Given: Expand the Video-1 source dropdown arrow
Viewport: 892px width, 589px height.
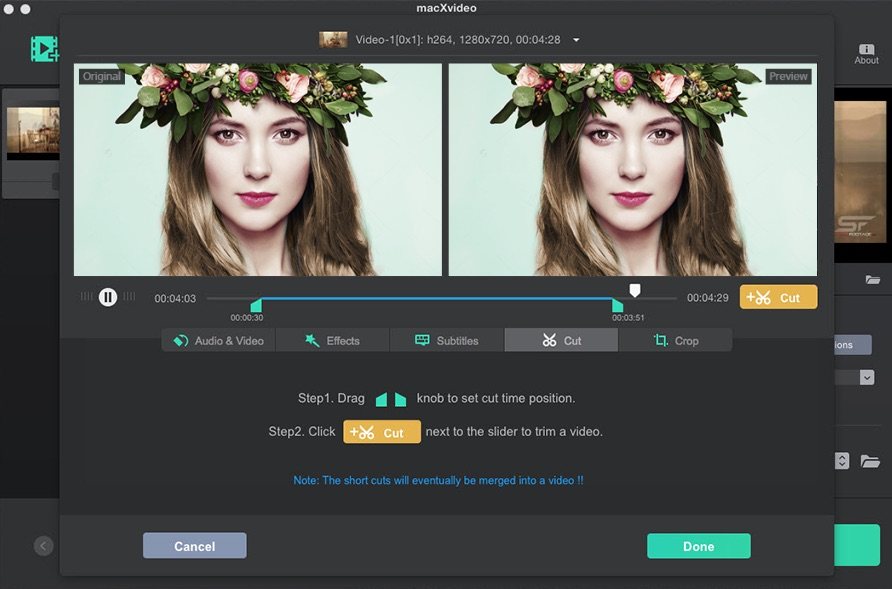Looking at the screenshot, I should [x=576, y=41].
